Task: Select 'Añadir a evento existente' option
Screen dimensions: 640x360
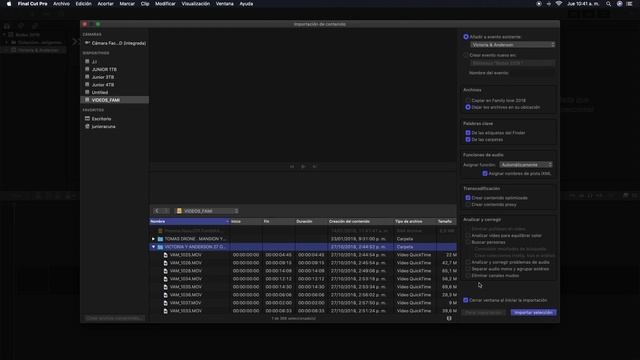Action: click(466, 37)
